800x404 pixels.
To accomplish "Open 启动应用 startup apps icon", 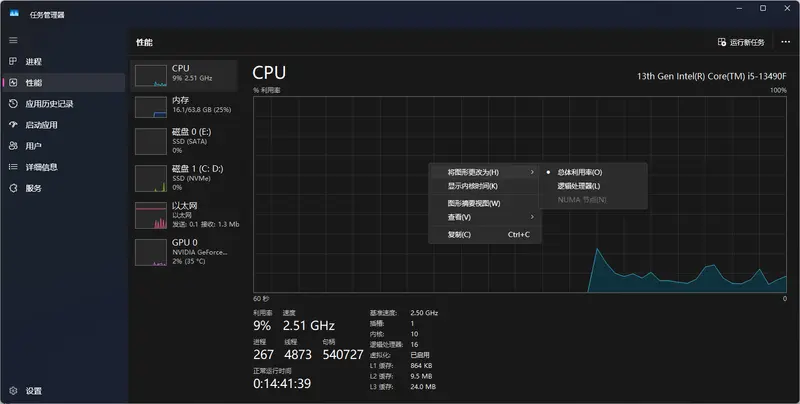I will [13, 124].
